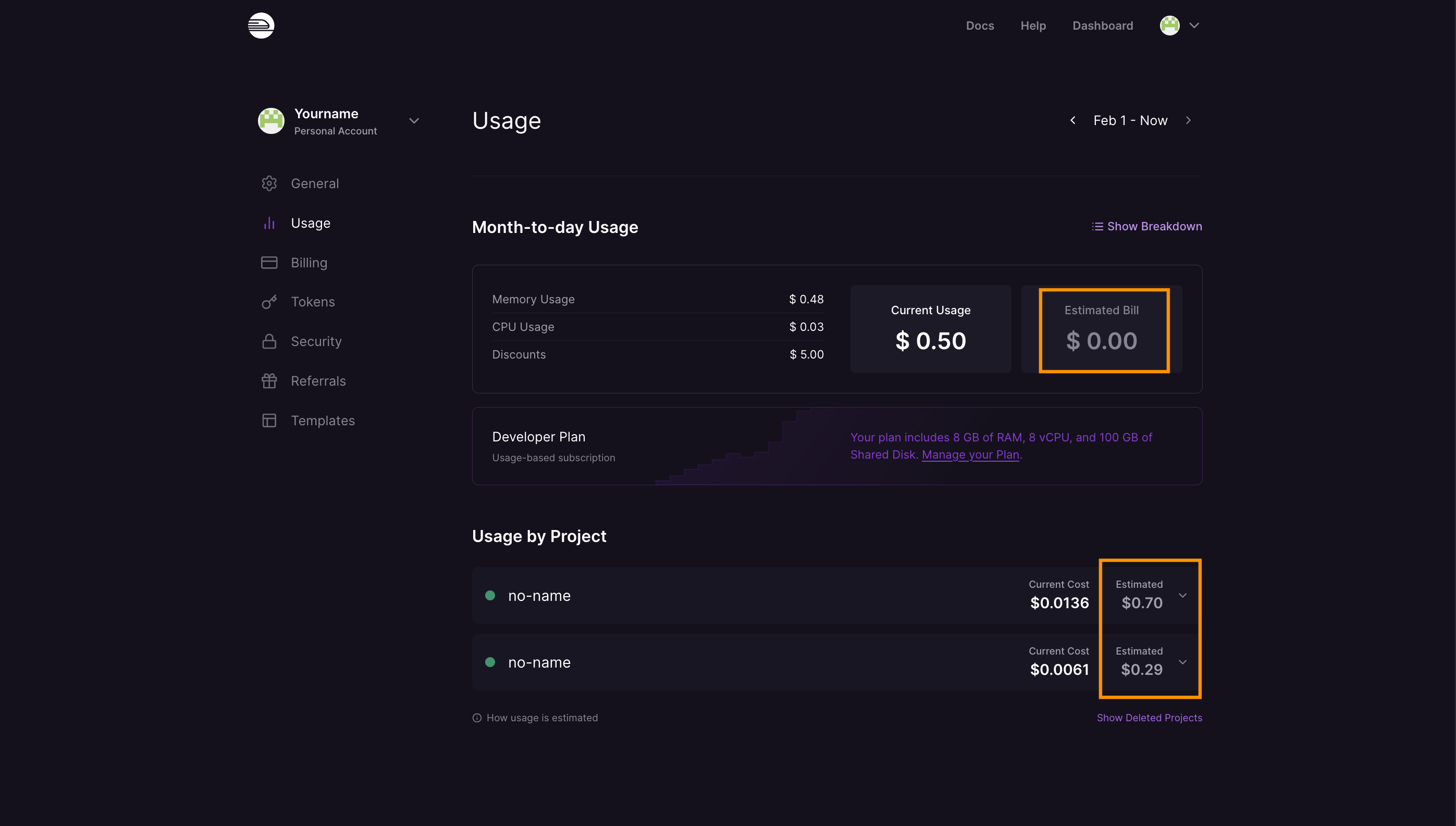Screen dimensions: 1456x826
Task: Select the Usage chart icon in sidebar
Action: click(x=269, y=223)
